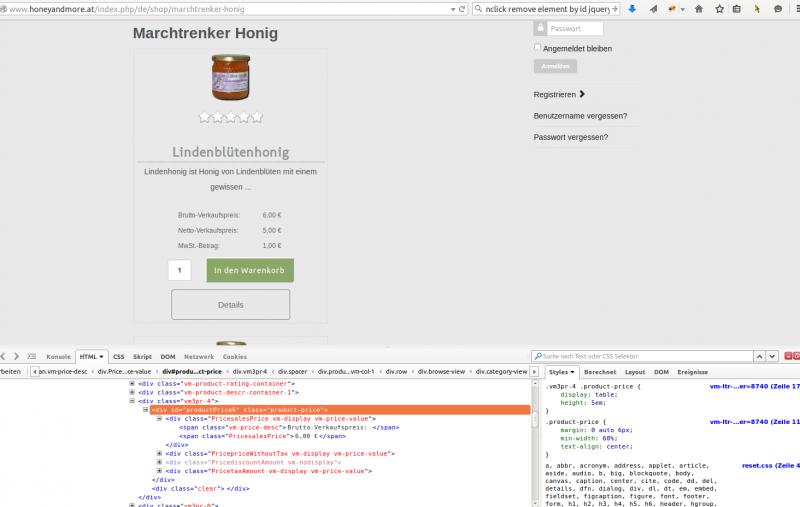Bookmark this page with the star icon

[x=717, y=9]
